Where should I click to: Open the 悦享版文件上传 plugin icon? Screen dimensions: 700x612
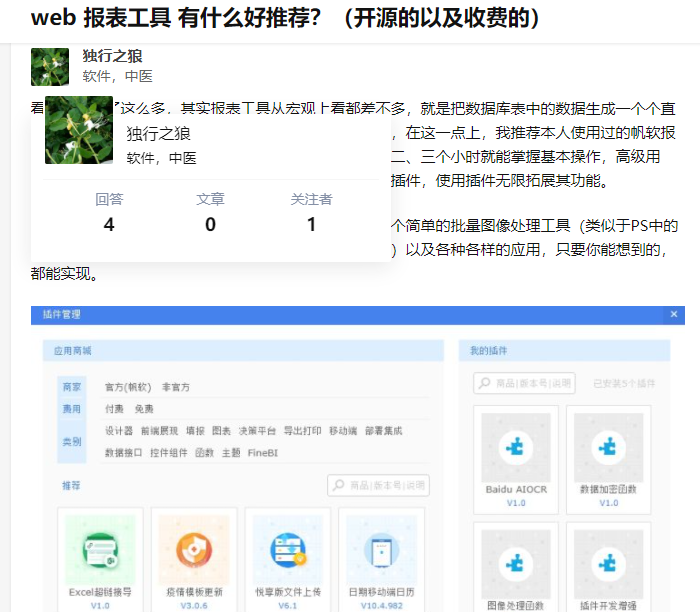288,550
